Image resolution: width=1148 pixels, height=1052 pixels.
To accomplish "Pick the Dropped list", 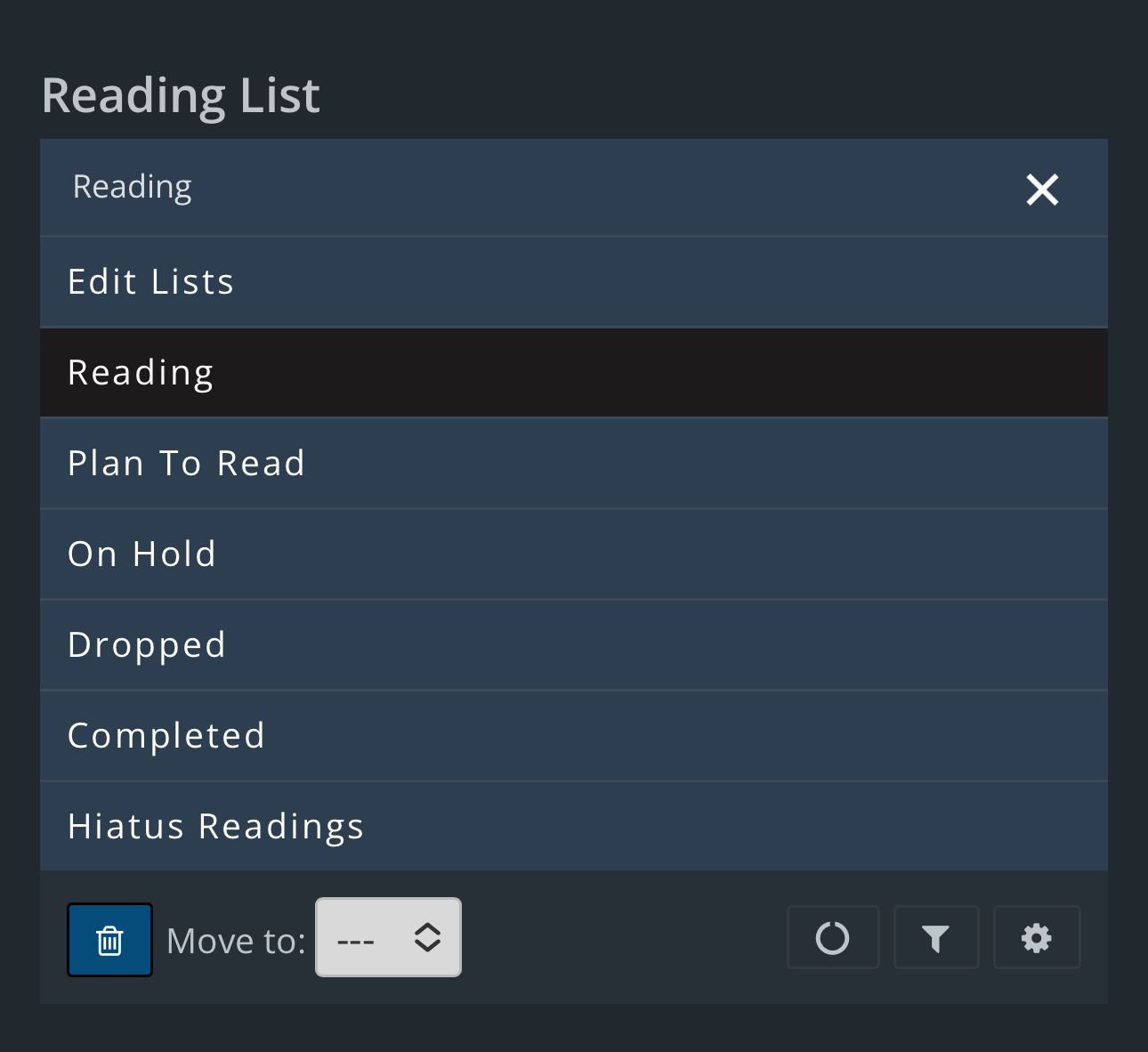I will click(147, 645).
